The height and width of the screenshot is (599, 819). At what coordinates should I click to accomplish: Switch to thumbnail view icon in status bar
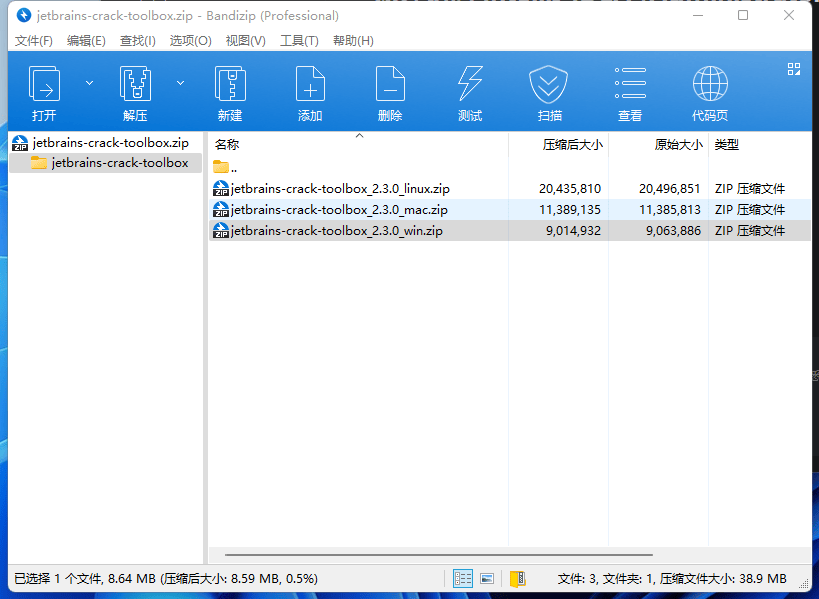click(487, 579)
